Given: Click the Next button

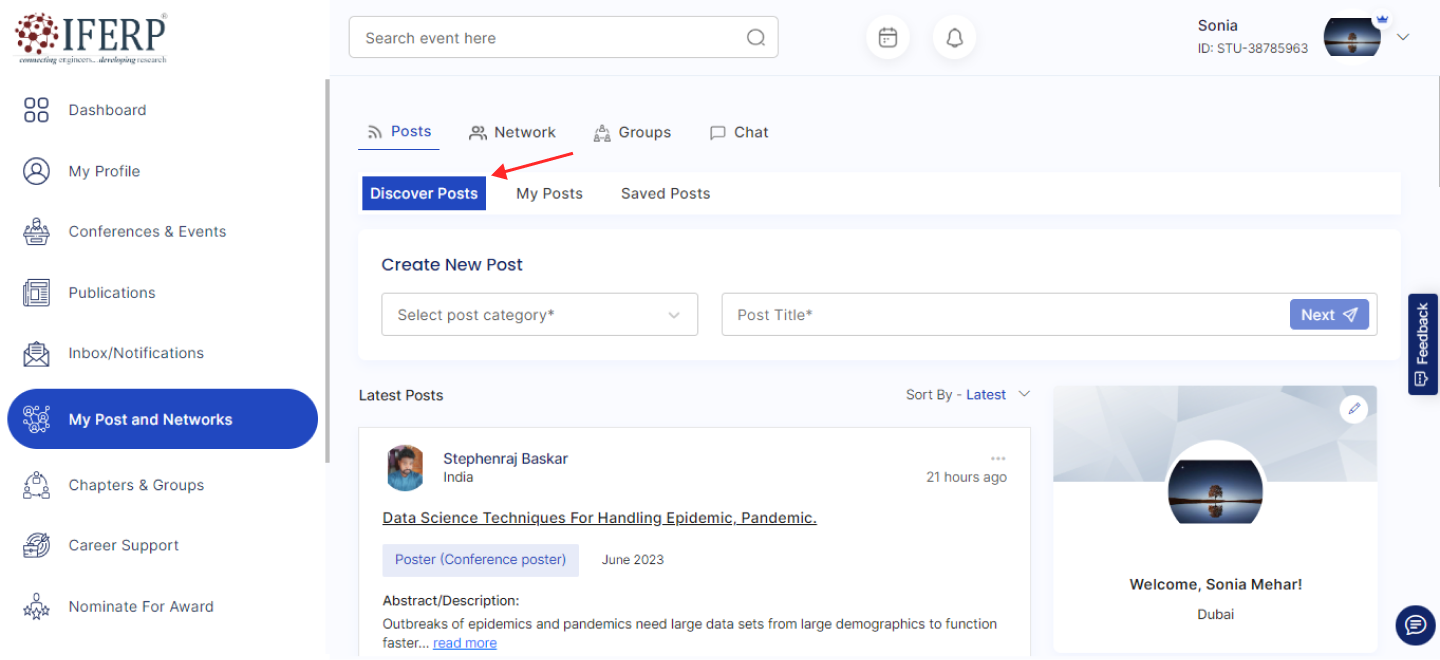Looking at the screenshot, I should coord(1328,315).
